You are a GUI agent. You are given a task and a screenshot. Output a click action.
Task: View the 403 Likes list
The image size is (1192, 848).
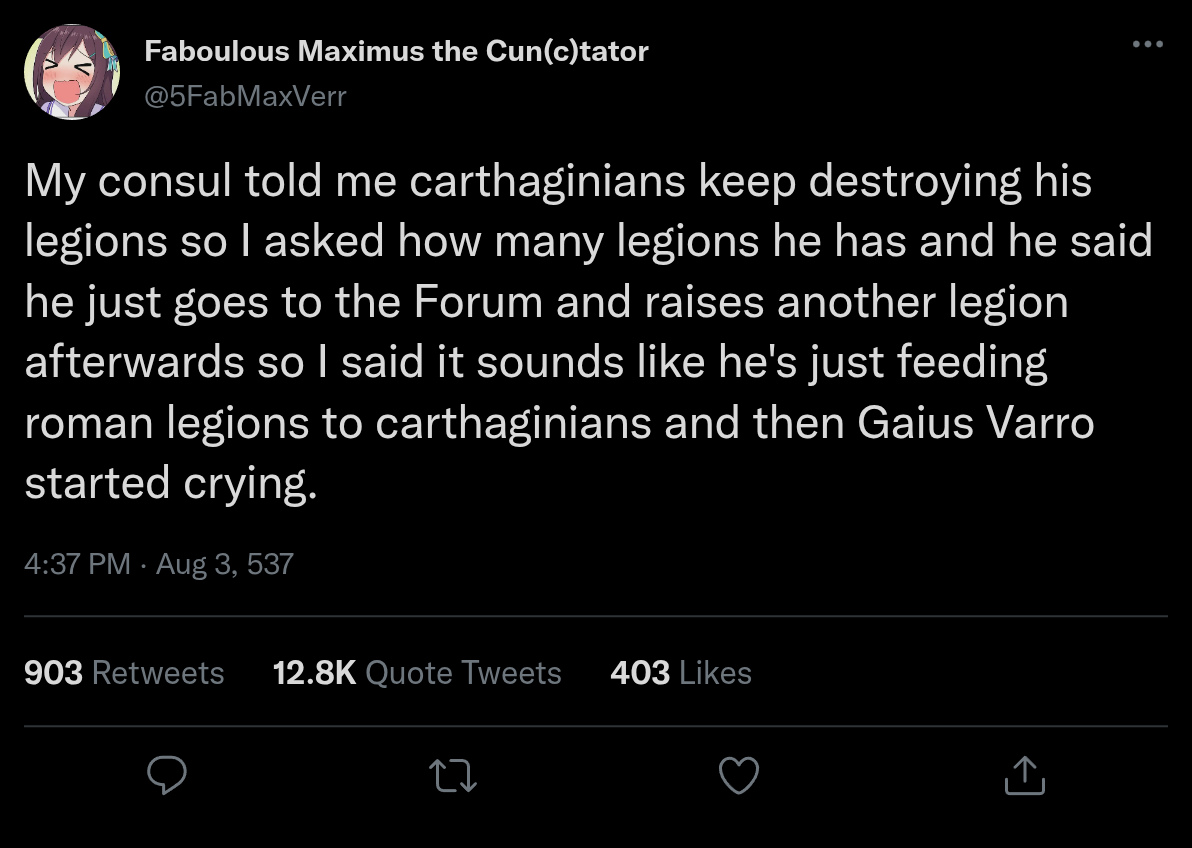(x=680, y=672)
